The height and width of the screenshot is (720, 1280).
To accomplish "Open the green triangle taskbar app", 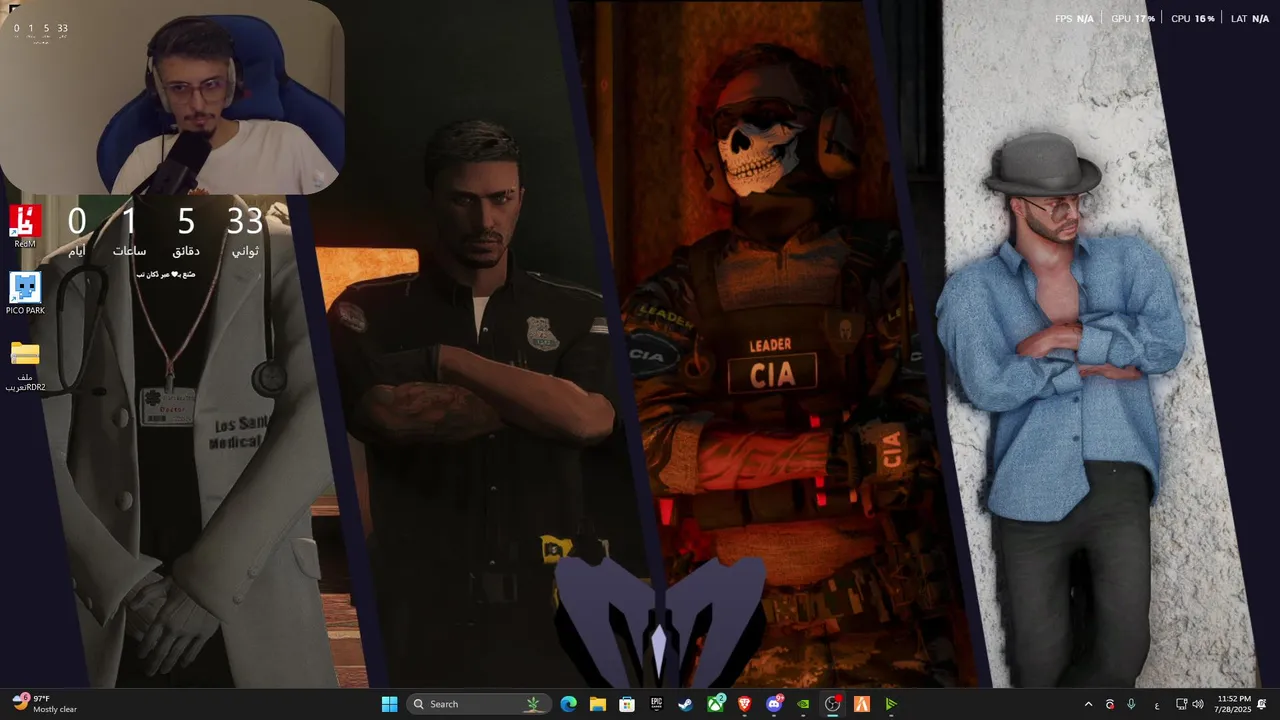I will click(x=891, y=704).
